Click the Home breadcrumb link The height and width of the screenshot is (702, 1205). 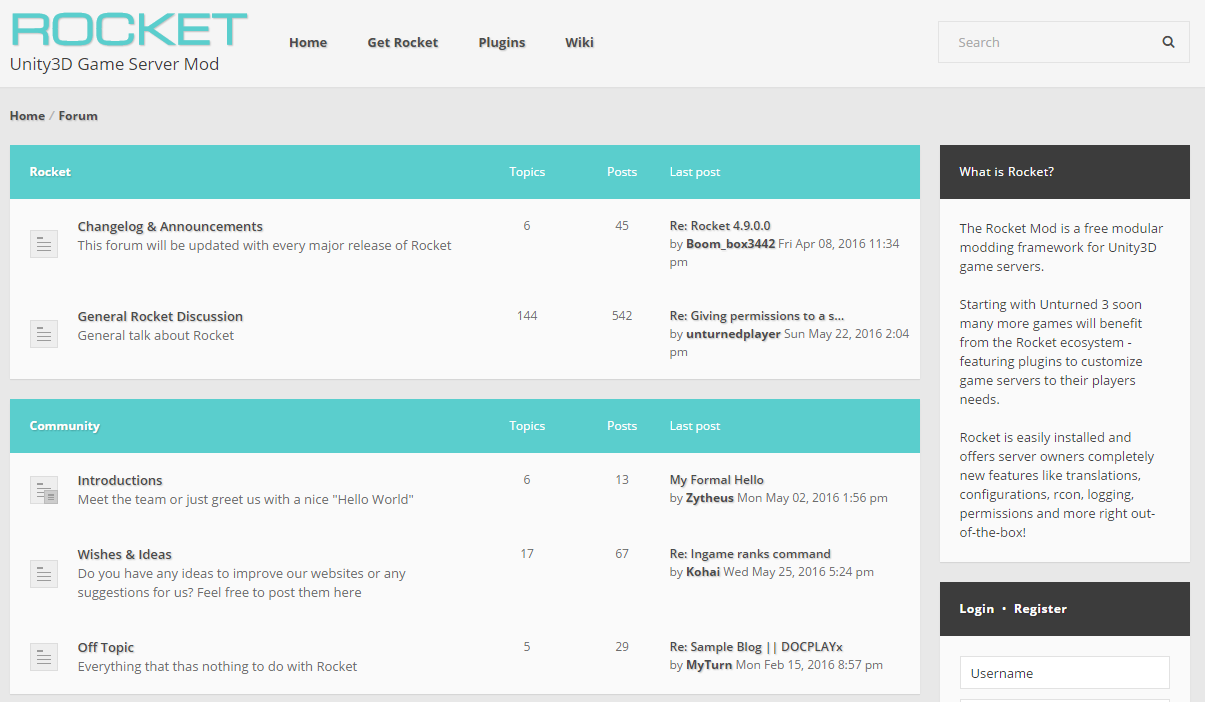tap(27, 116)
